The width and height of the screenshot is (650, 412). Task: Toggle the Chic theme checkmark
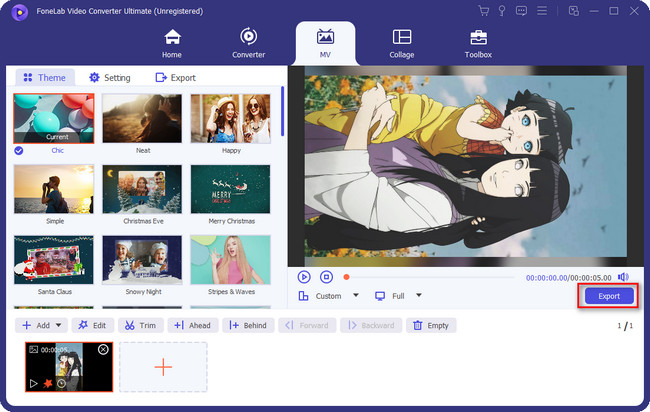coord(19,150)
